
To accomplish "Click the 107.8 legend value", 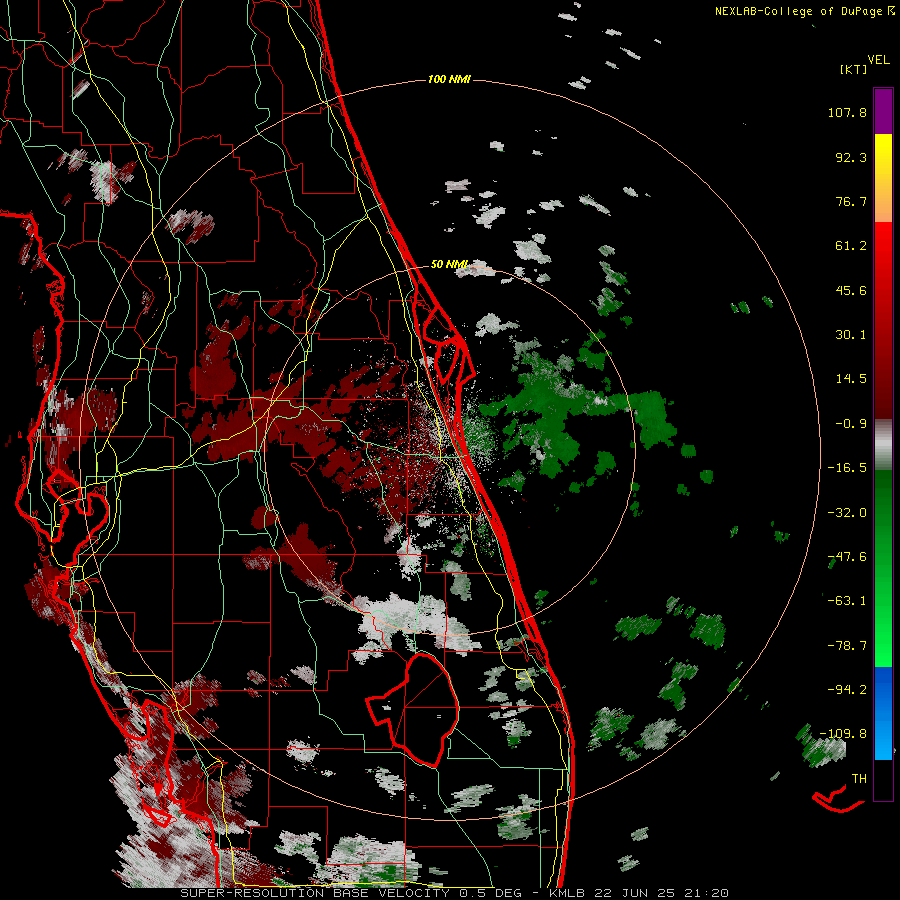I will (847, 112).
